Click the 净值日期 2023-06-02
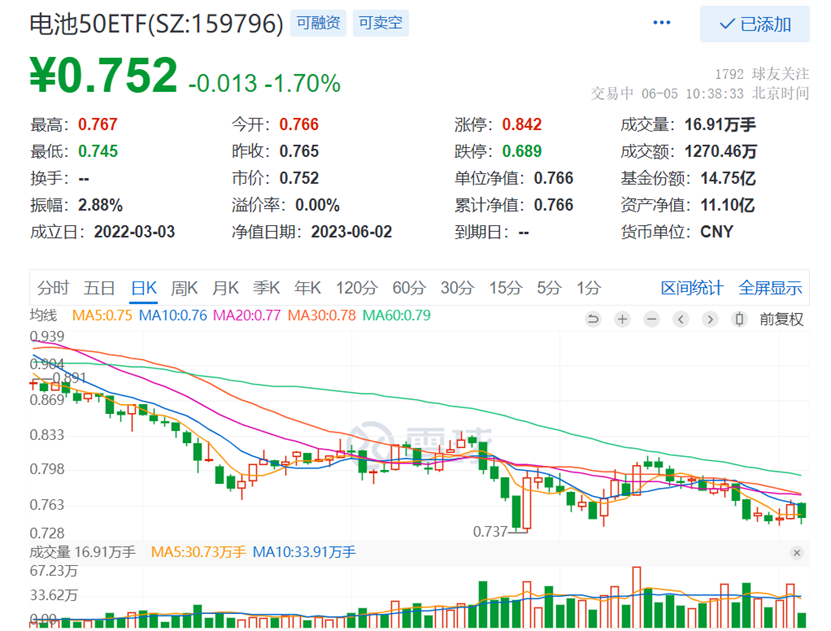 click(x=351, y=232)
